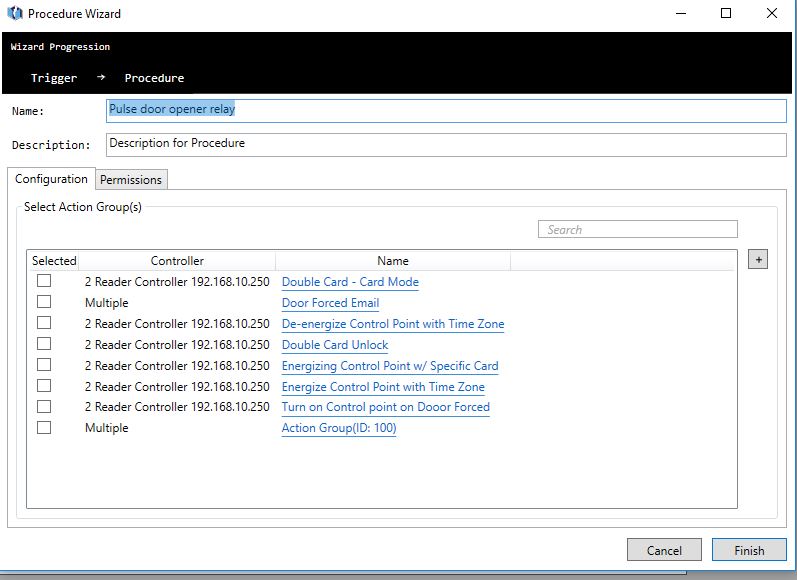Open Energize Control Point with Time Zone link

[383, 387]
